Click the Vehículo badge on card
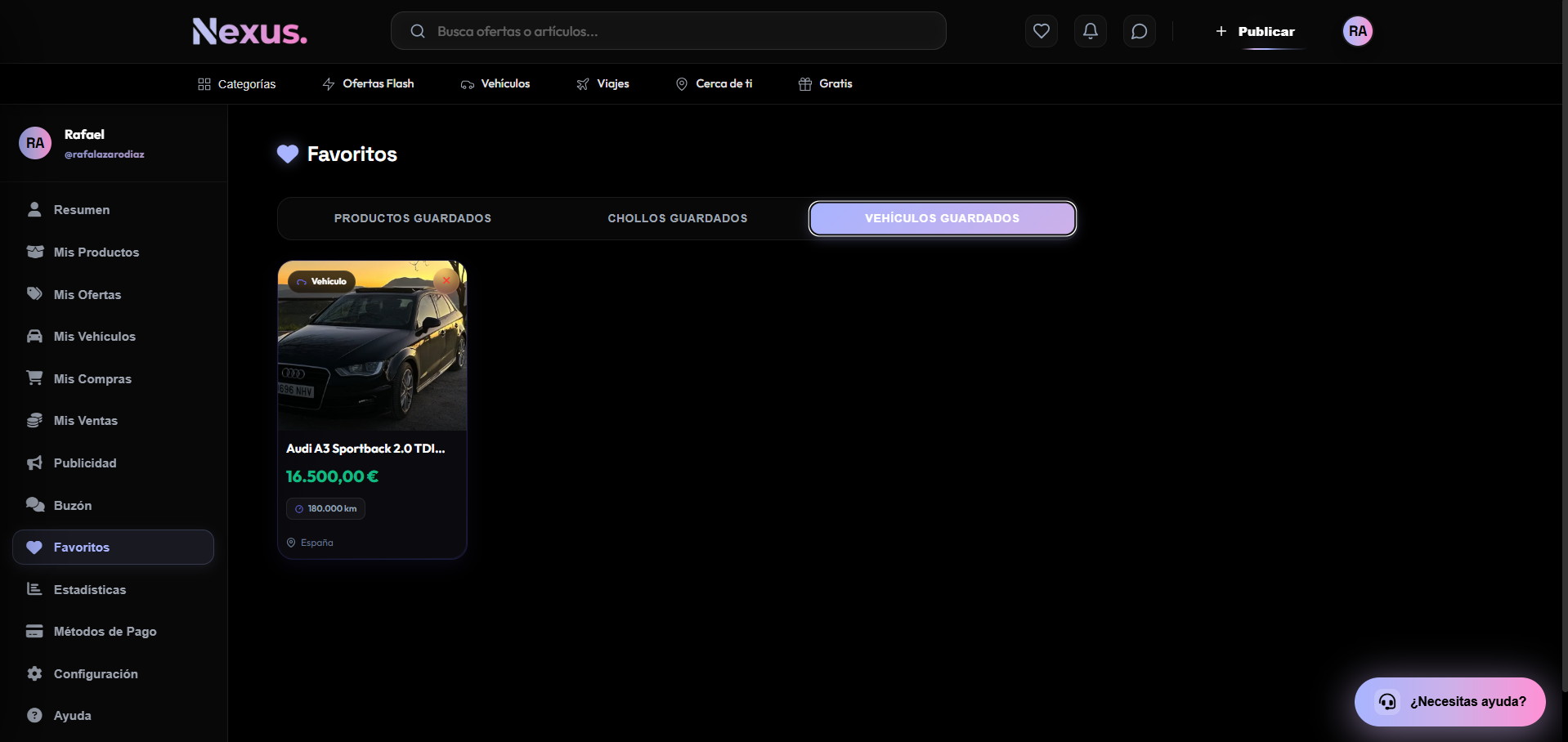The width and height of the screenshot is (1568, 742). tap(321, 281)
